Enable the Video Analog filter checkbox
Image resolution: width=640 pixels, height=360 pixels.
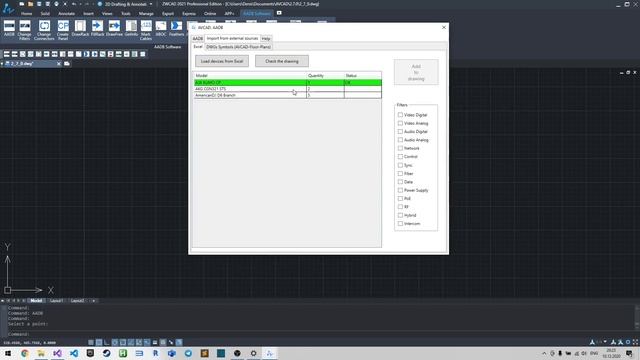coord(400,123)
